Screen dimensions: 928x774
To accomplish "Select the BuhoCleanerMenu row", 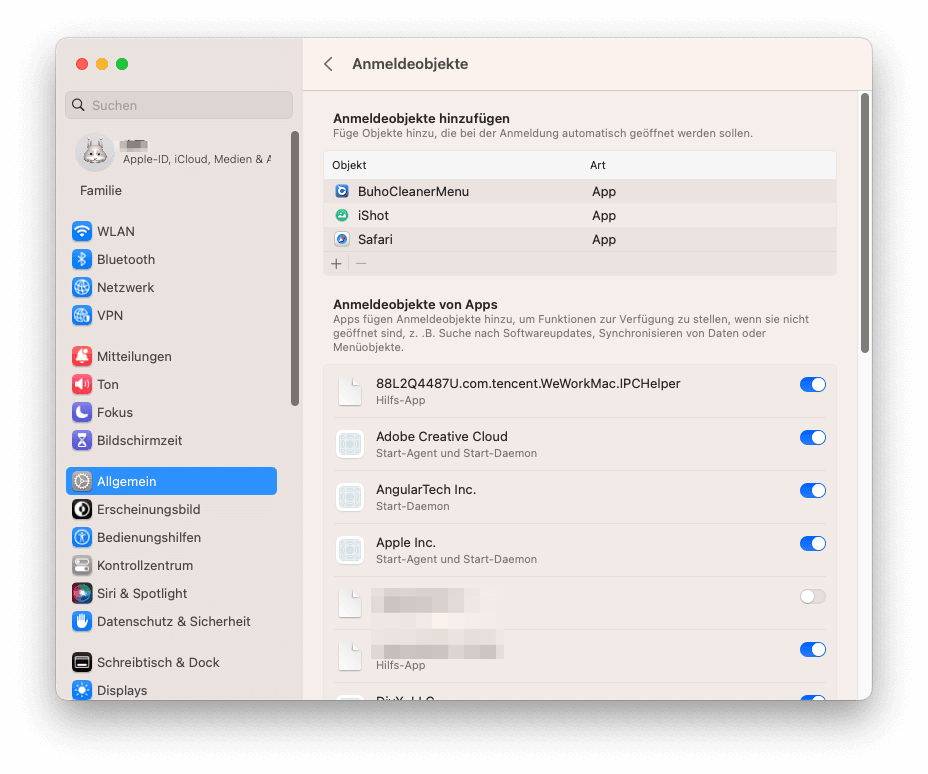I will (x=580, y=191).
